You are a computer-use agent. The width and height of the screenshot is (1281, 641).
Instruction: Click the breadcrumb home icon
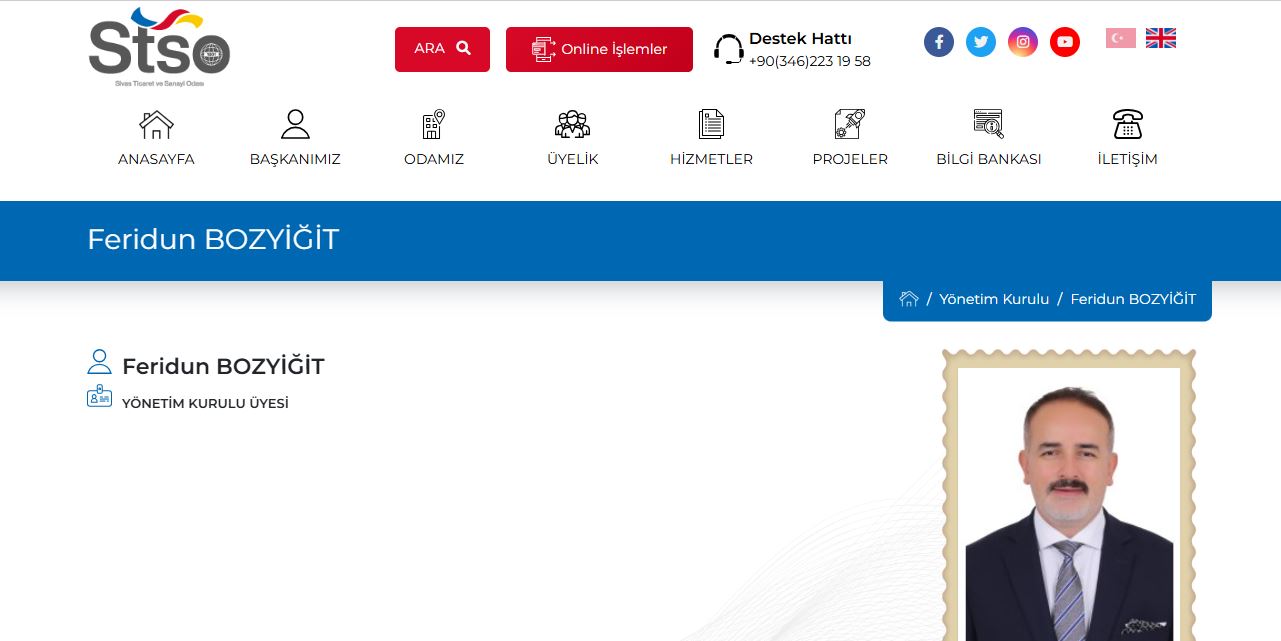pos(909,298)
